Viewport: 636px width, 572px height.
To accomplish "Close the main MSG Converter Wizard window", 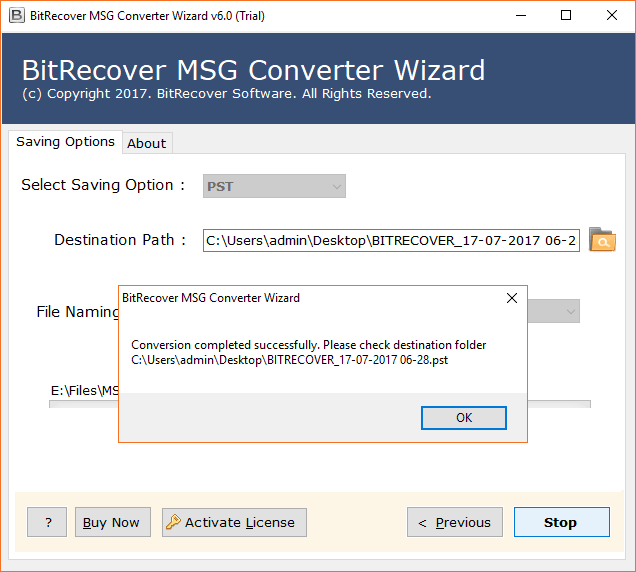I will click(x=612, y=15).
